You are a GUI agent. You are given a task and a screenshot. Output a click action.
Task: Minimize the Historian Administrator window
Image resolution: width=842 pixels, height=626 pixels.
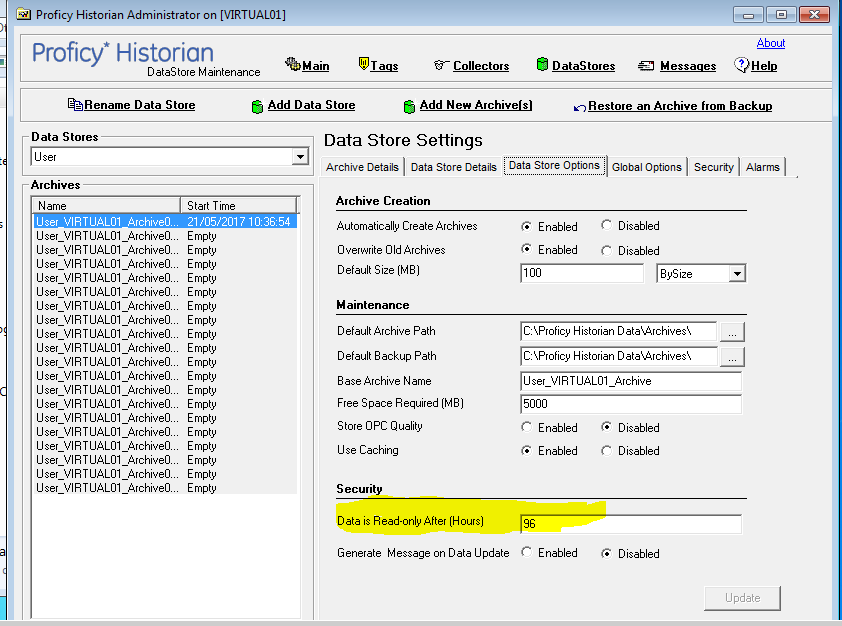click(x=748, y=14)
